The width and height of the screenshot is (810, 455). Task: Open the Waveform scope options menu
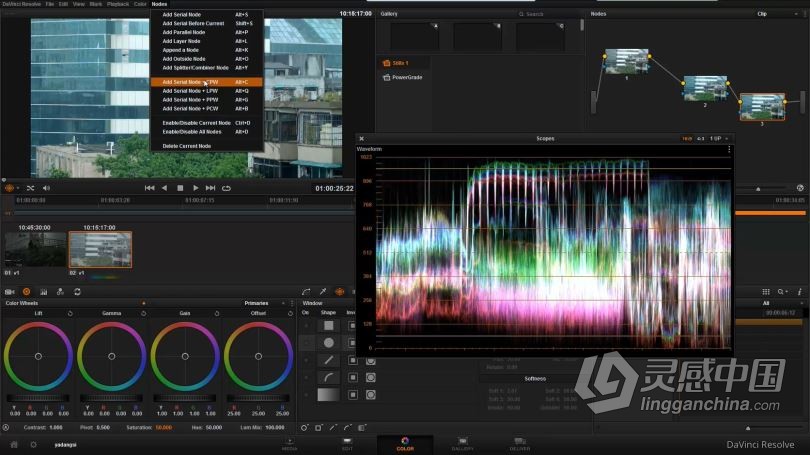coord(729,149)
